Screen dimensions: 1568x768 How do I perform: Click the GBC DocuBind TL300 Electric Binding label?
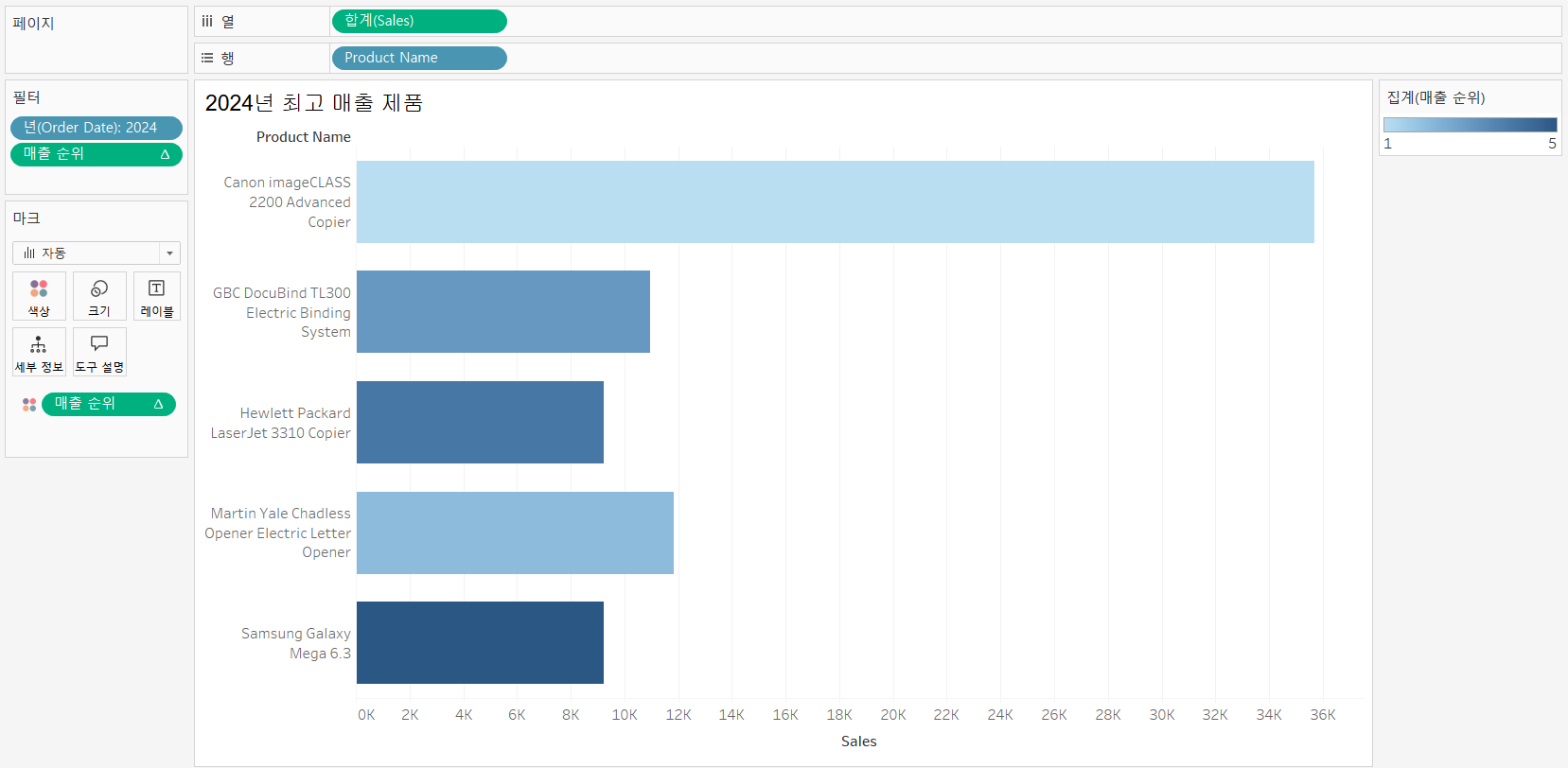(281, 312)
